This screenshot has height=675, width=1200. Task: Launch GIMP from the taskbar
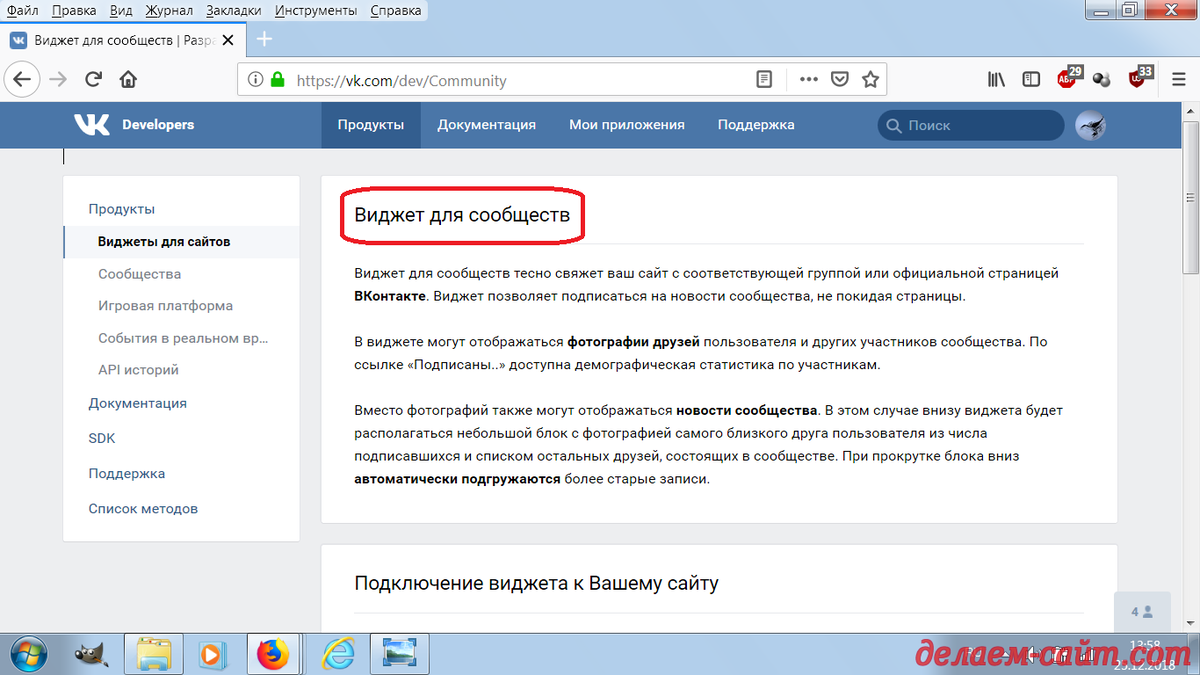91,654
